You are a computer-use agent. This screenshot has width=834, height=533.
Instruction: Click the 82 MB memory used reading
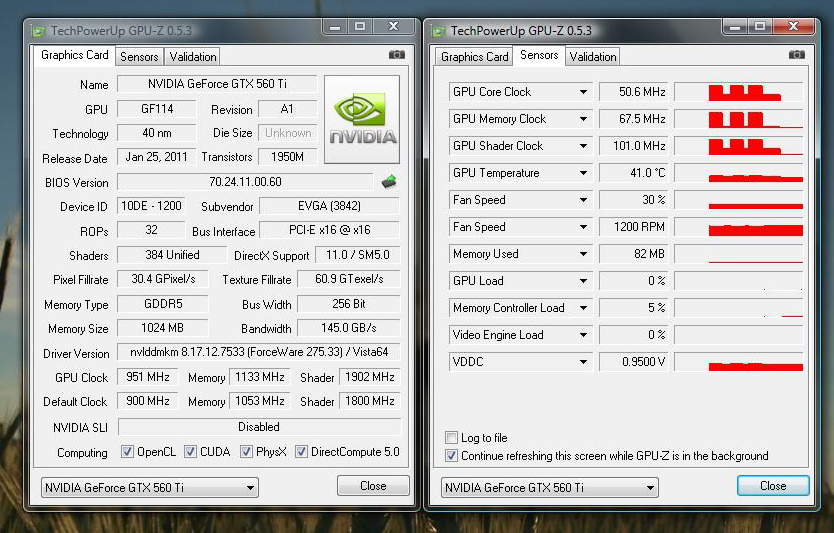pyautogui.click(x=633, y=254)
